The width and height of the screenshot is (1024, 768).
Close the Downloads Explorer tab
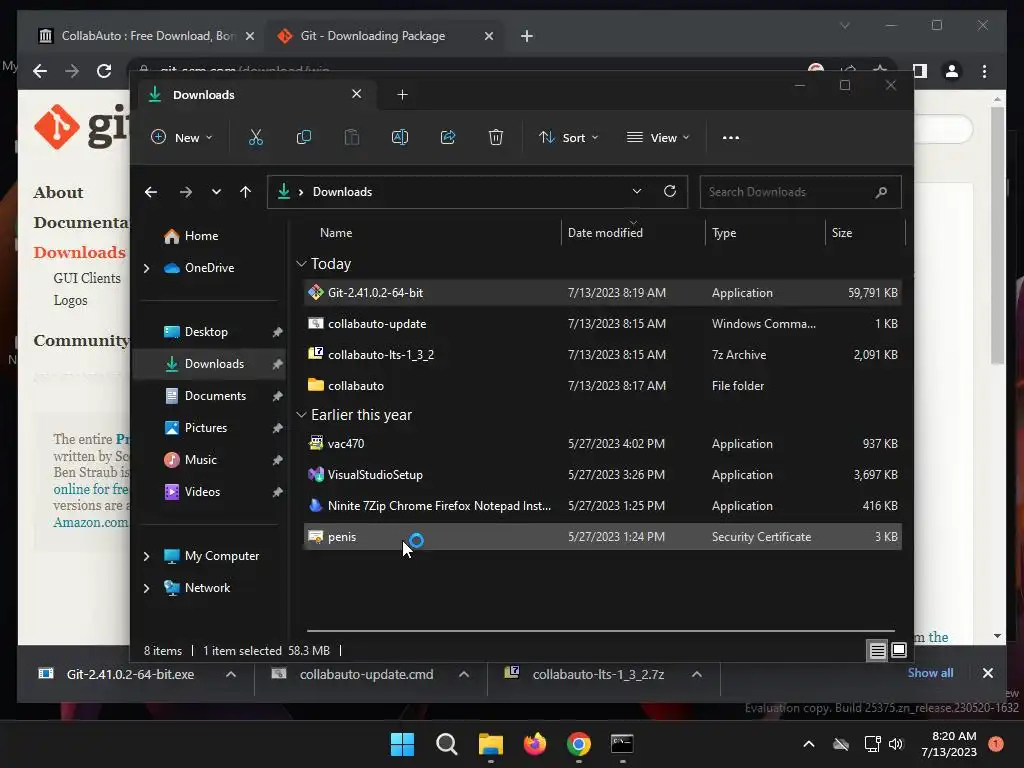(357, 94)
